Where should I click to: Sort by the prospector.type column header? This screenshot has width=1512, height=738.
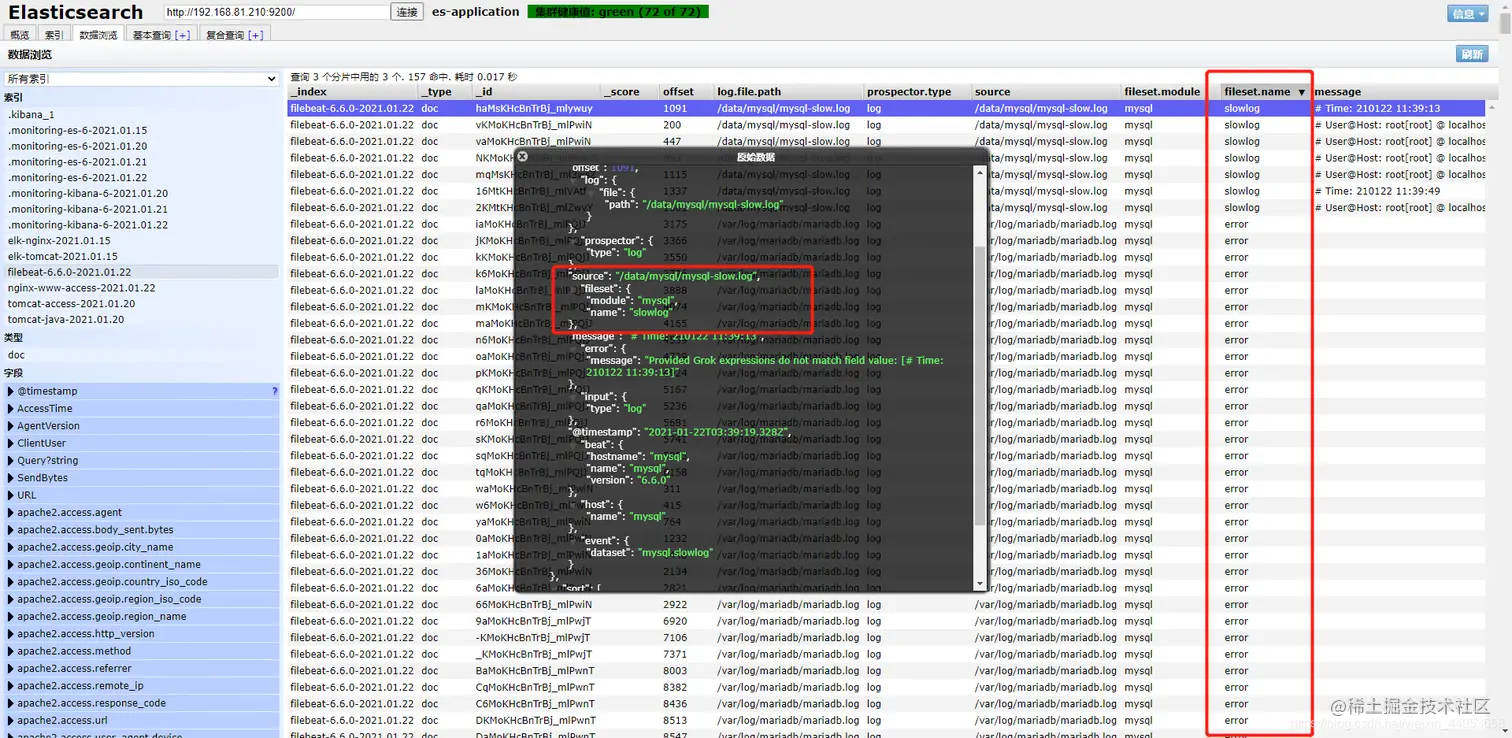click(918, 92)
